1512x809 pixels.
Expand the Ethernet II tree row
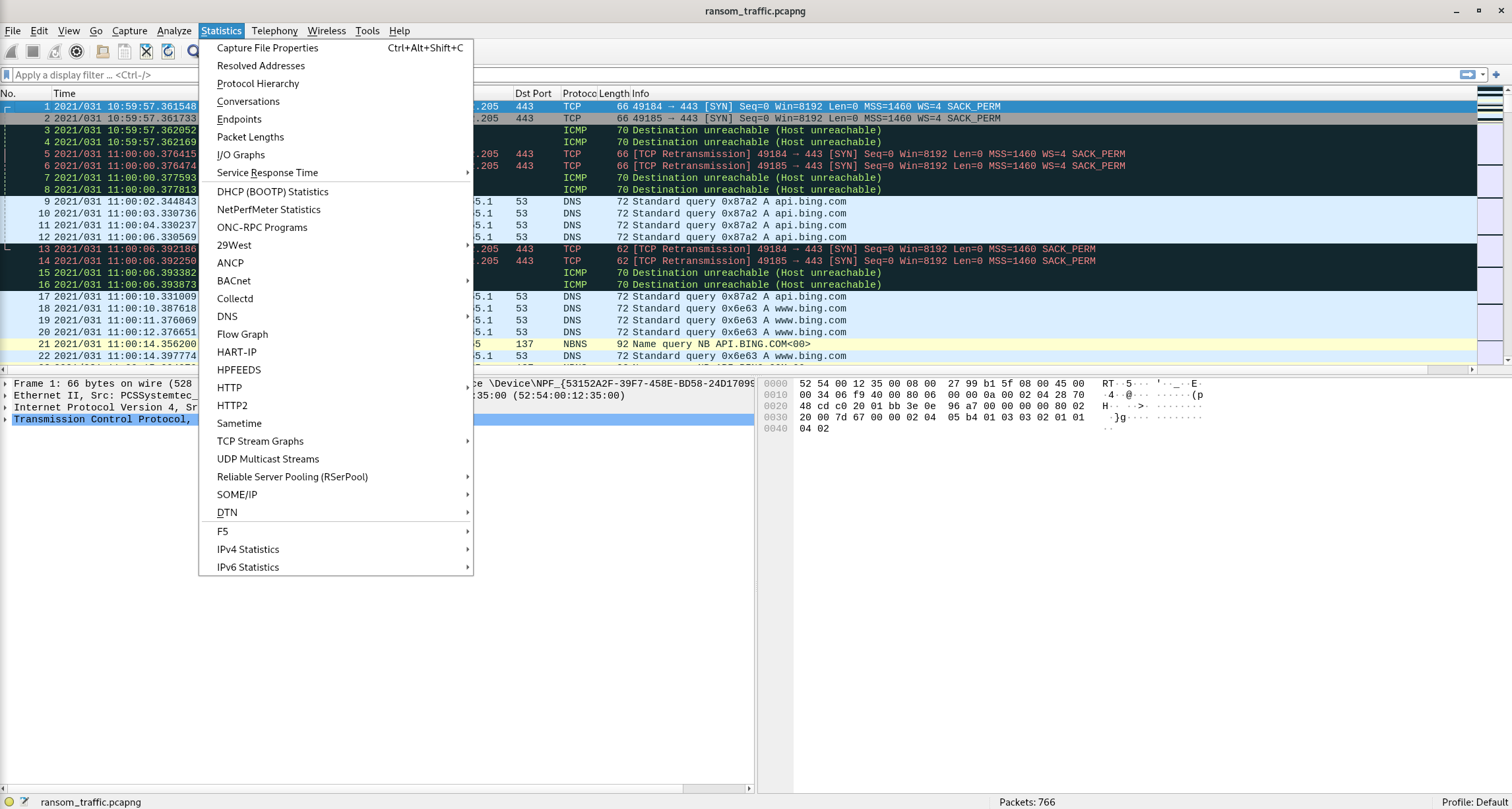5,395
